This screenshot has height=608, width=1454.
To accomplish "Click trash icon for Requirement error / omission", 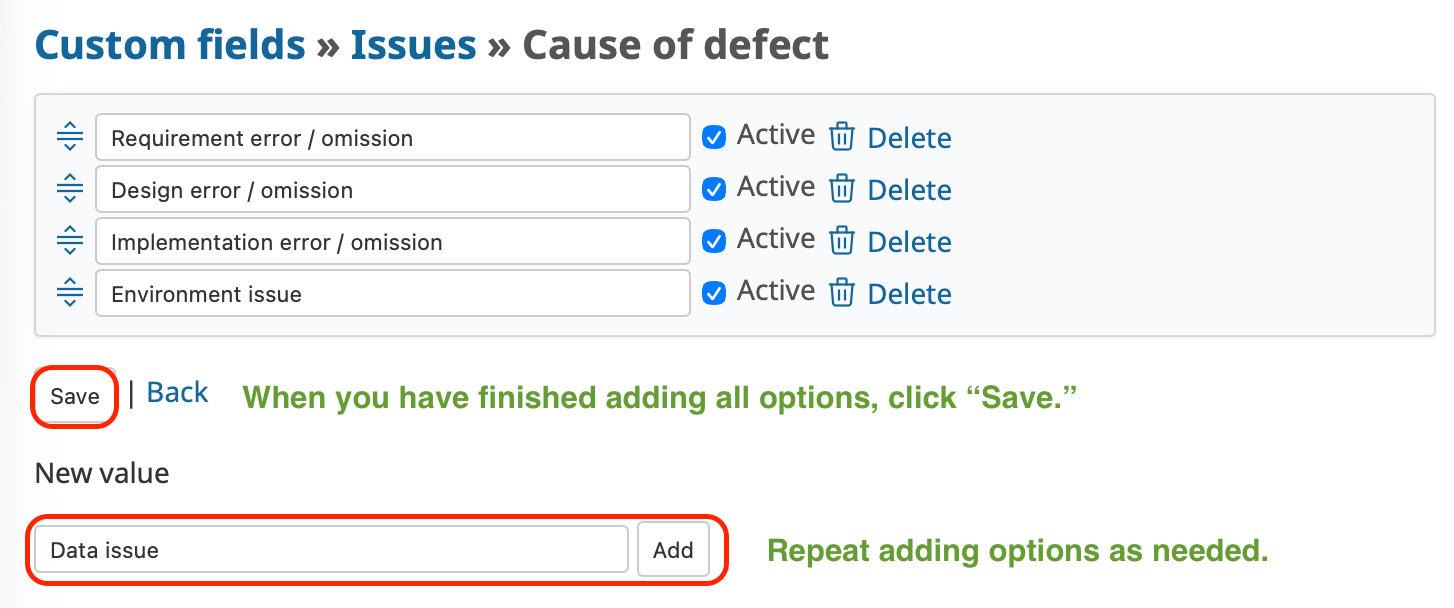I will coord(842,137).
